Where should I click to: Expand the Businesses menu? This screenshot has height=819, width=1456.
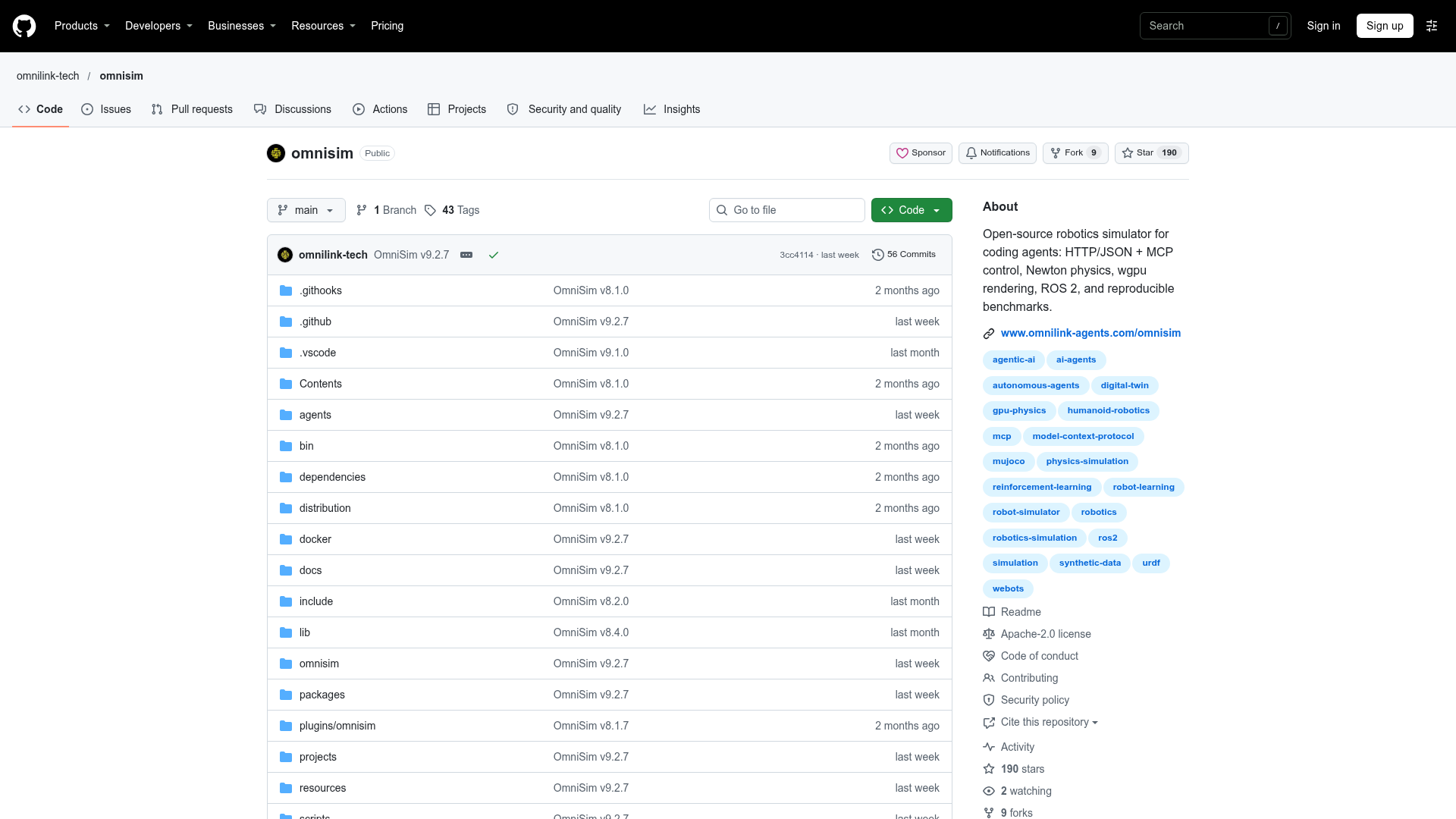coord(242,26)
